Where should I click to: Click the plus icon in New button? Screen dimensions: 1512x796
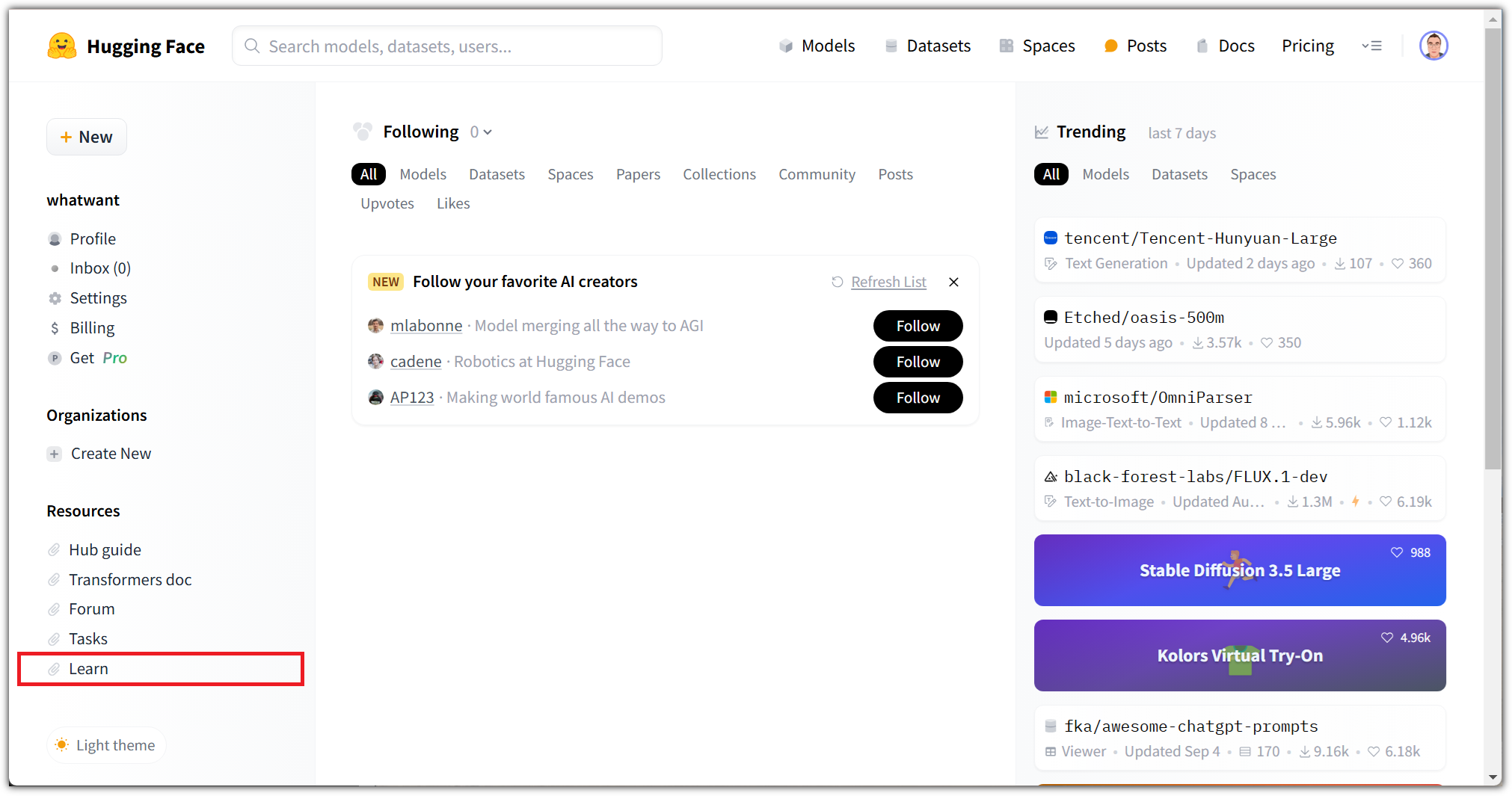[66, 138]
